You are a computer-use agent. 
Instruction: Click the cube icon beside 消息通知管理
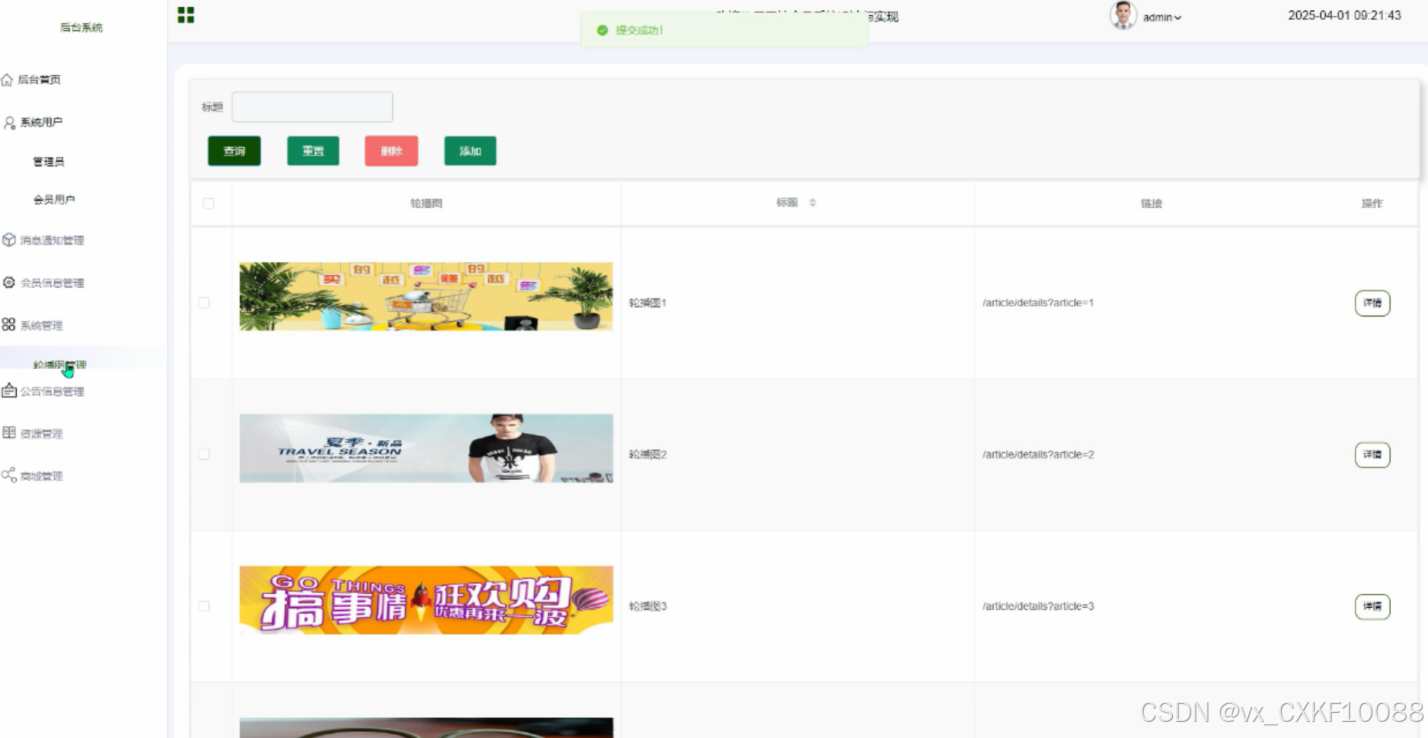tap(9, 240)
